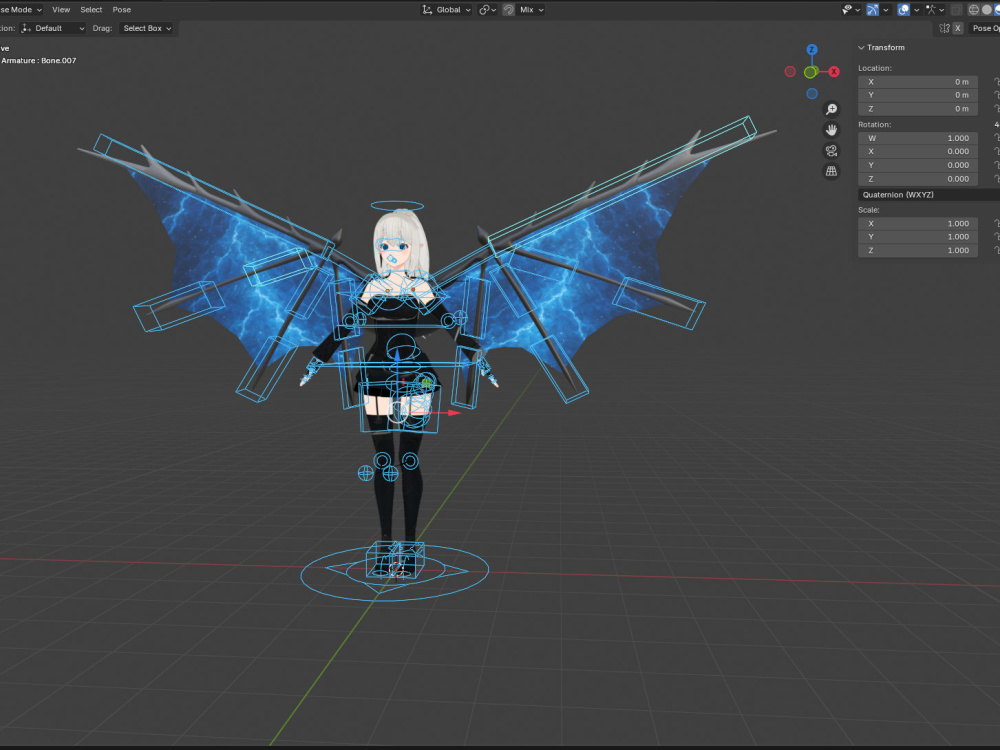This screenshot has width=1000, height=750.
Task: Click the red move gizmo arrow
Action: [x=453, y=413]
